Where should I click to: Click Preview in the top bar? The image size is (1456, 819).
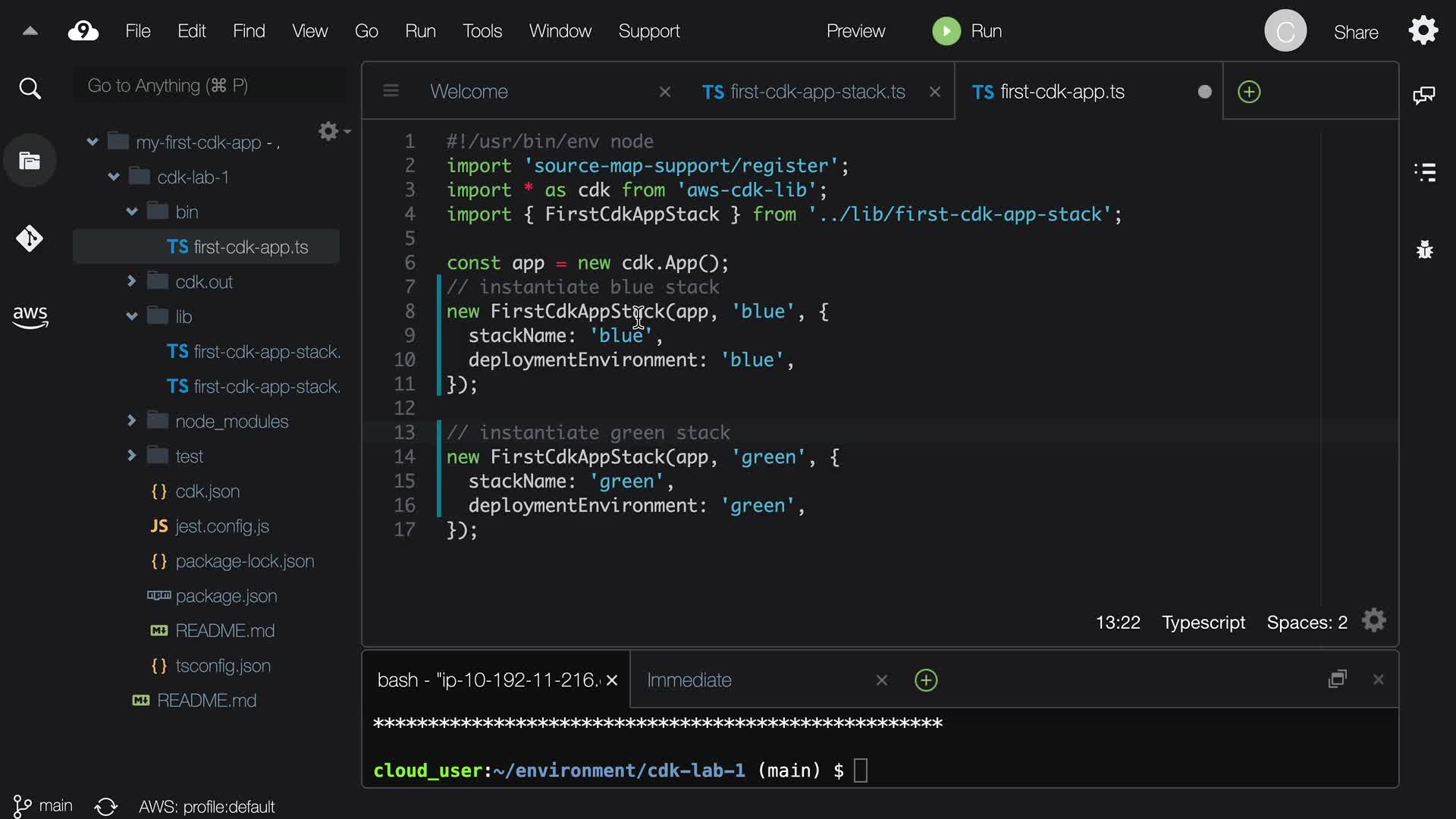coord(855,31)
